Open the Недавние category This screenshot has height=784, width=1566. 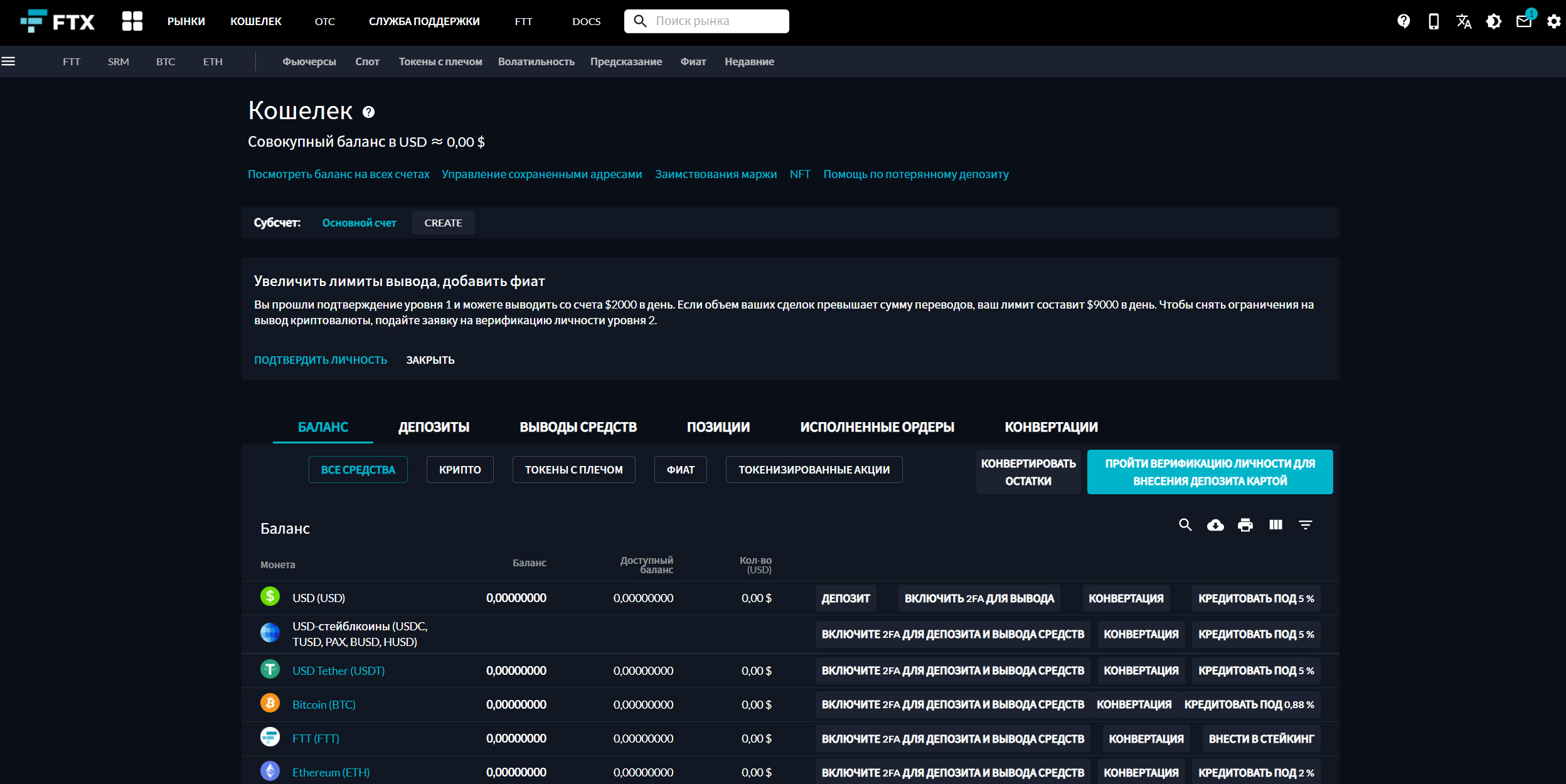pyautogui.click(x=749, y=61)
